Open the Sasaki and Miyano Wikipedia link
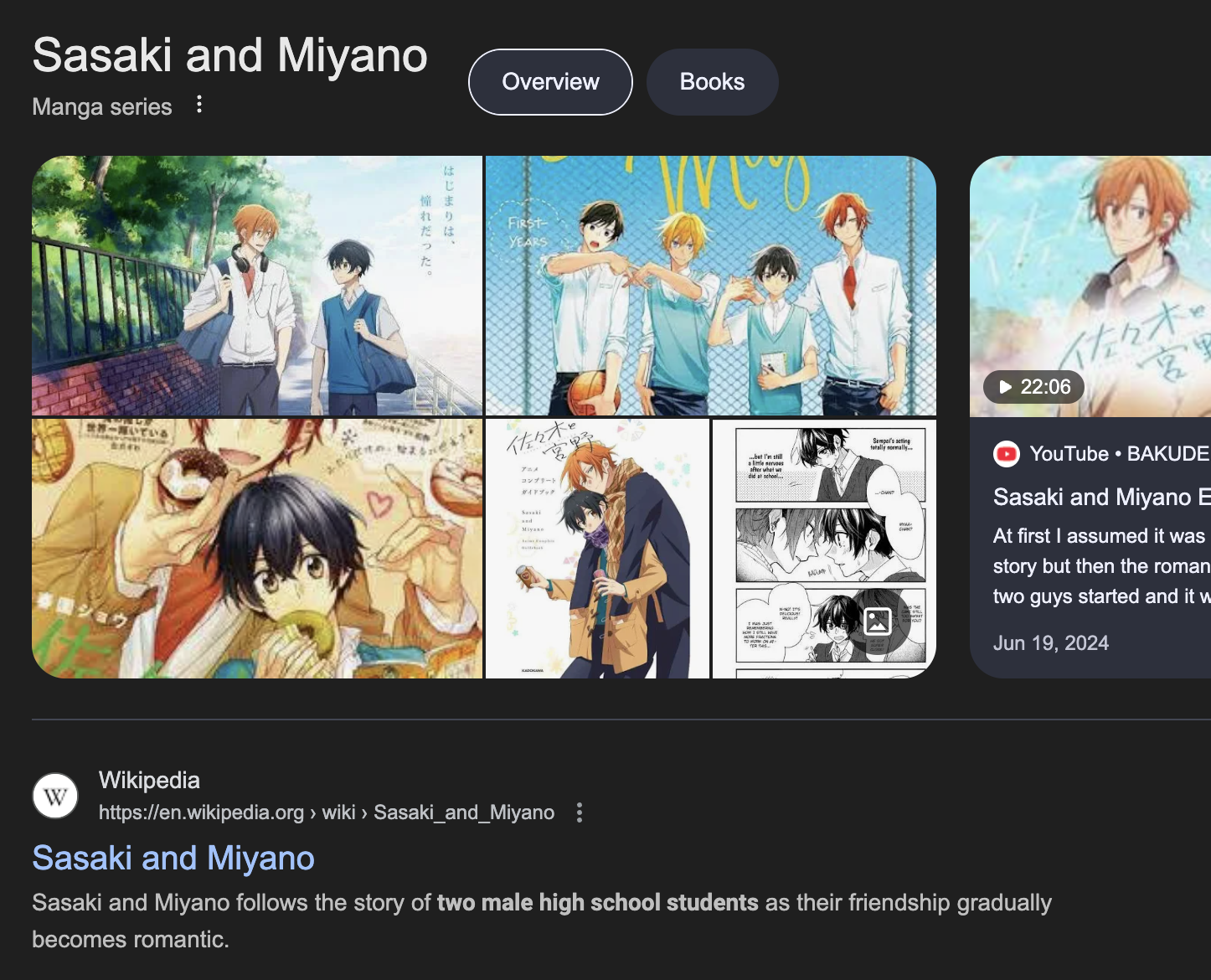Viewport: 1211px width, 980px height. (x=173, y=859)
